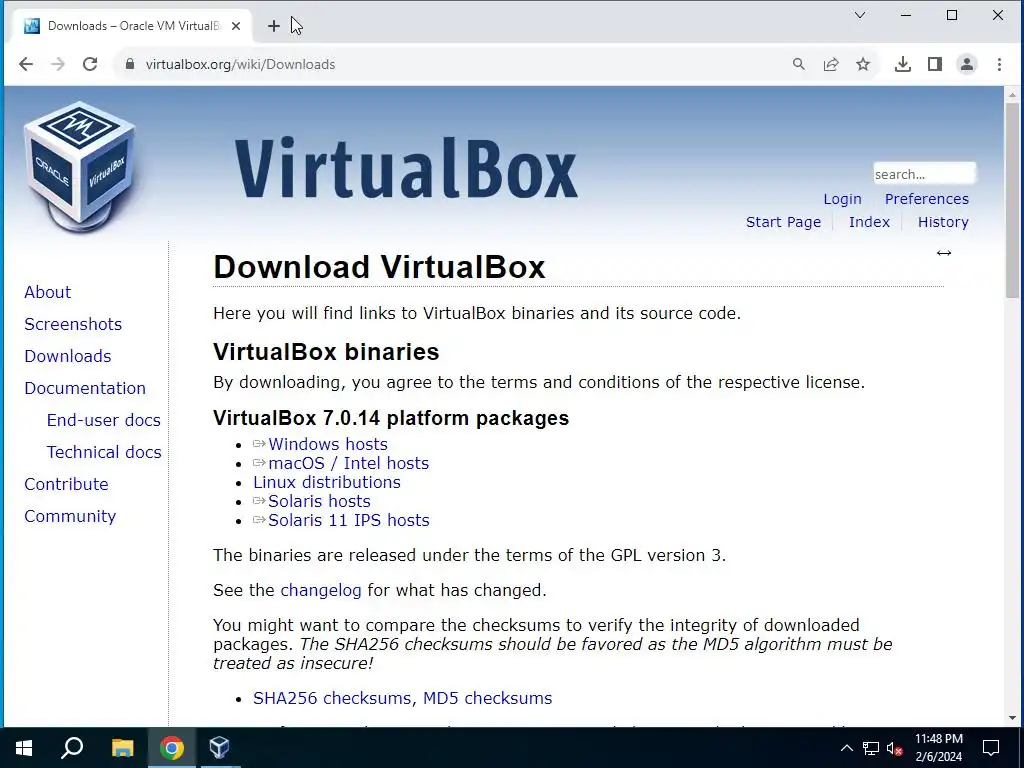Open the History link
The width and height of the screenshot is (1024, 768).
tap(943, 222)
